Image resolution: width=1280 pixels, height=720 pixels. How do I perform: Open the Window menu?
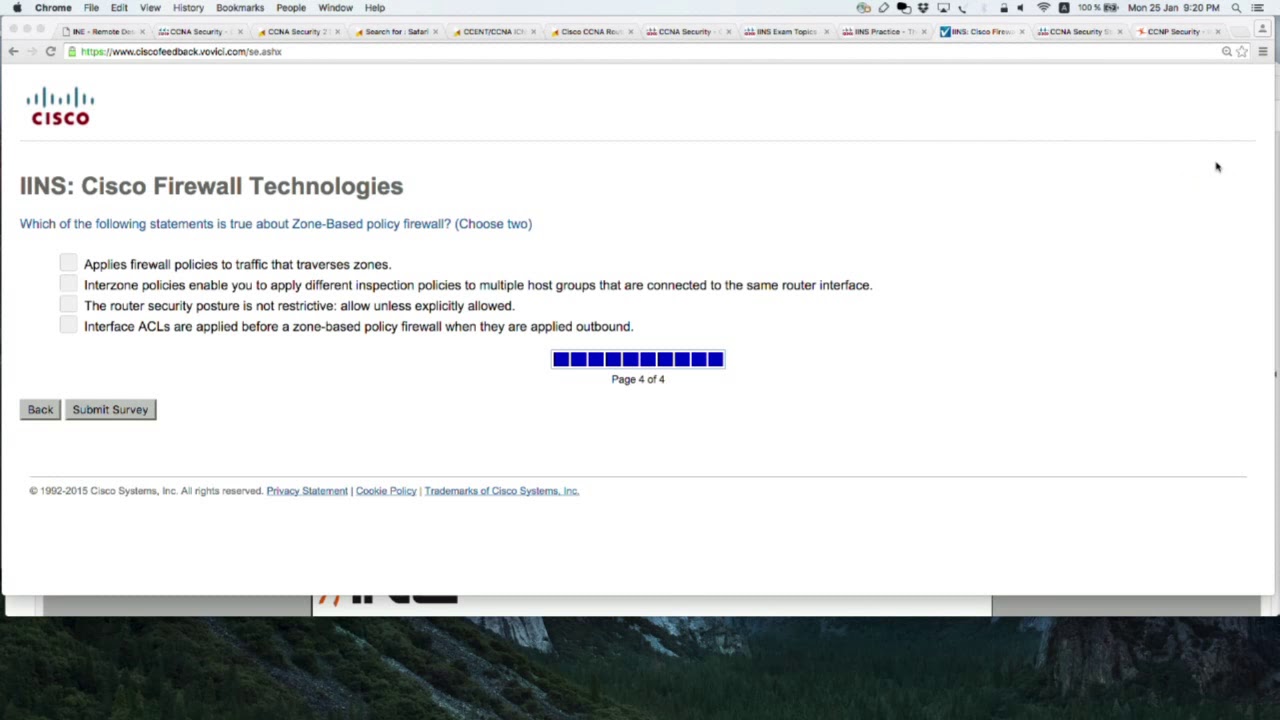click(x=335, y=8)
